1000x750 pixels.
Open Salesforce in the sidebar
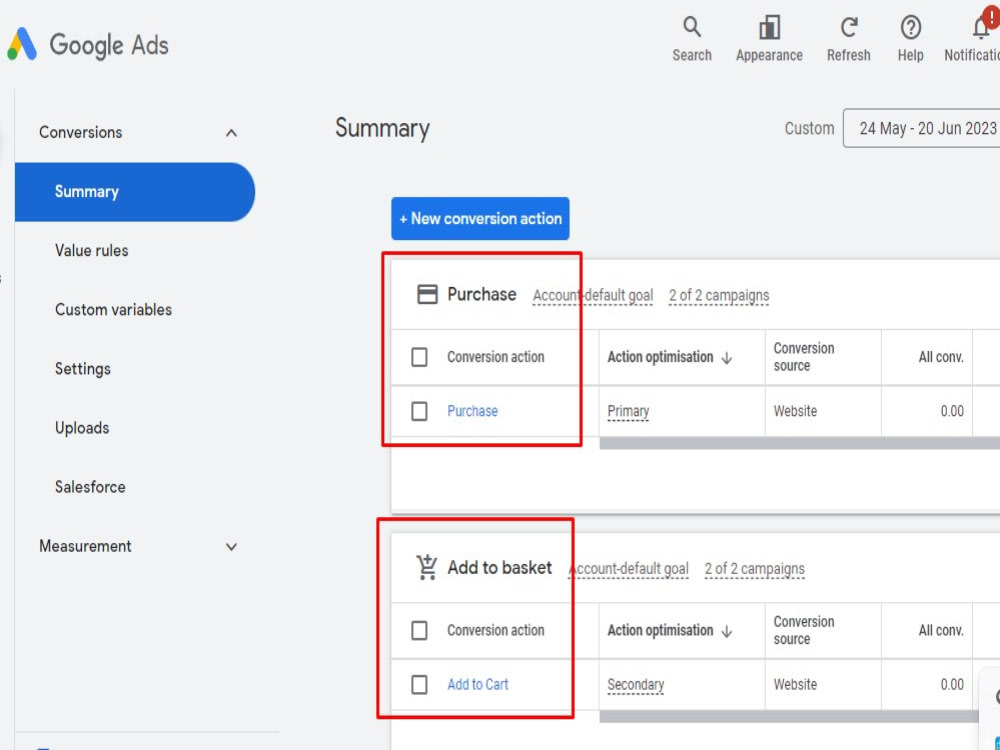point(91,487)
